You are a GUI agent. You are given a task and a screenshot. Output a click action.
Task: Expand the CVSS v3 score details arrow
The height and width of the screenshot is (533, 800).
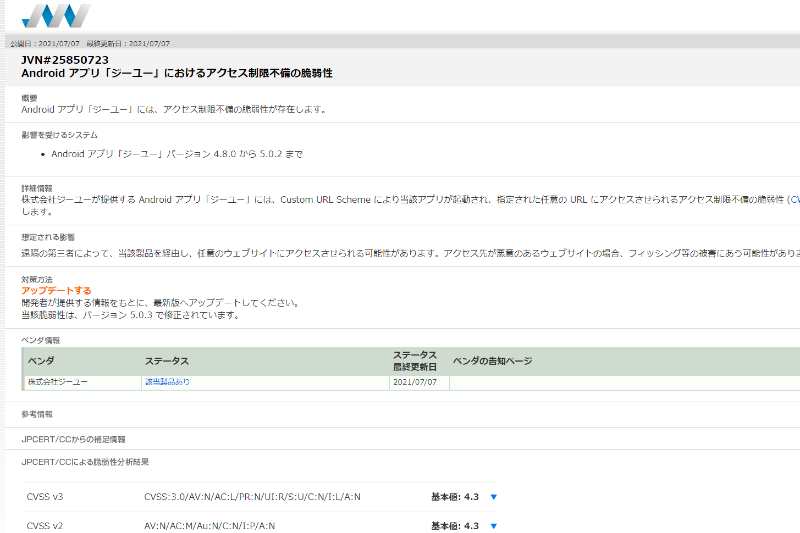(x=493, y=497)
